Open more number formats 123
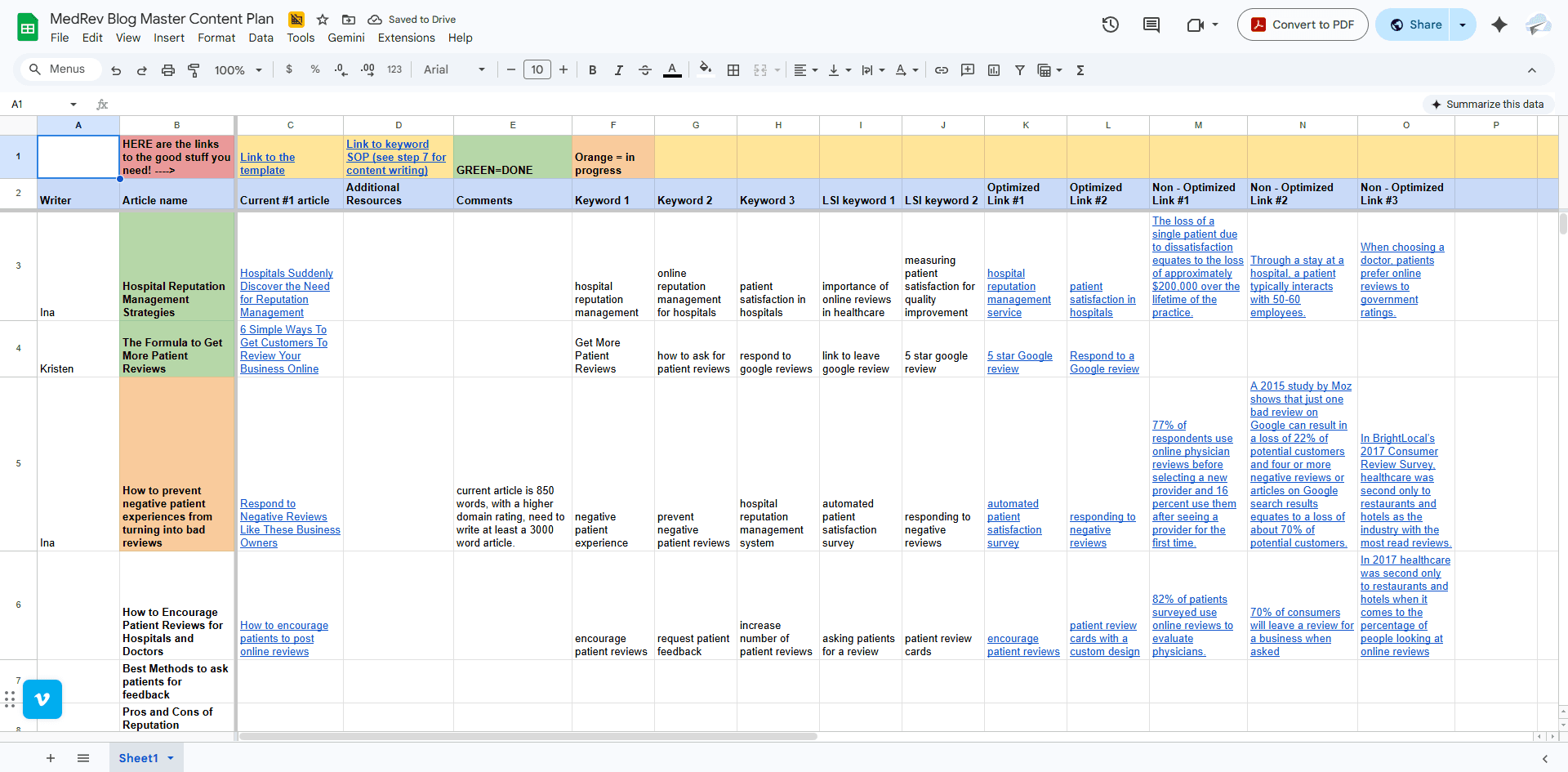Viewport: 1568px width, 772px height. [x=394, y=70]
